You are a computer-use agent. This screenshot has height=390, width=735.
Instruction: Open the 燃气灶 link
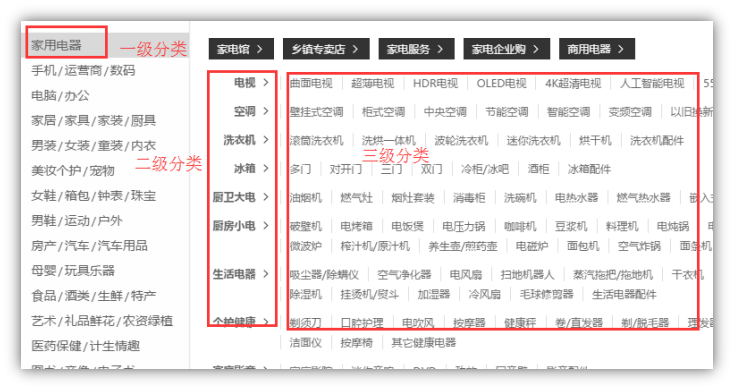(x=356, y=198)
